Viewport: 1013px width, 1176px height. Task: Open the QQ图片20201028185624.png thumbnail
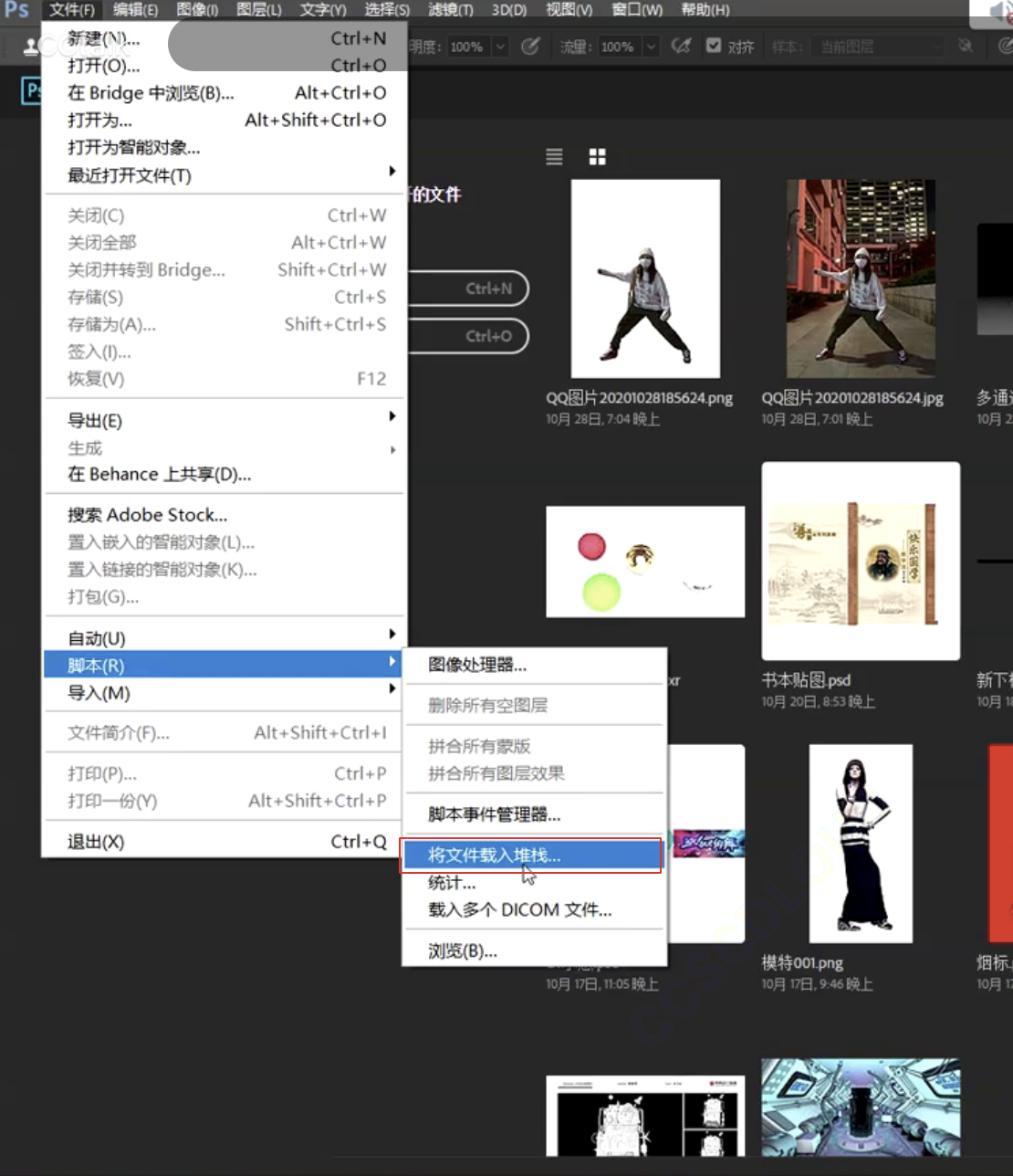(645, 278)
